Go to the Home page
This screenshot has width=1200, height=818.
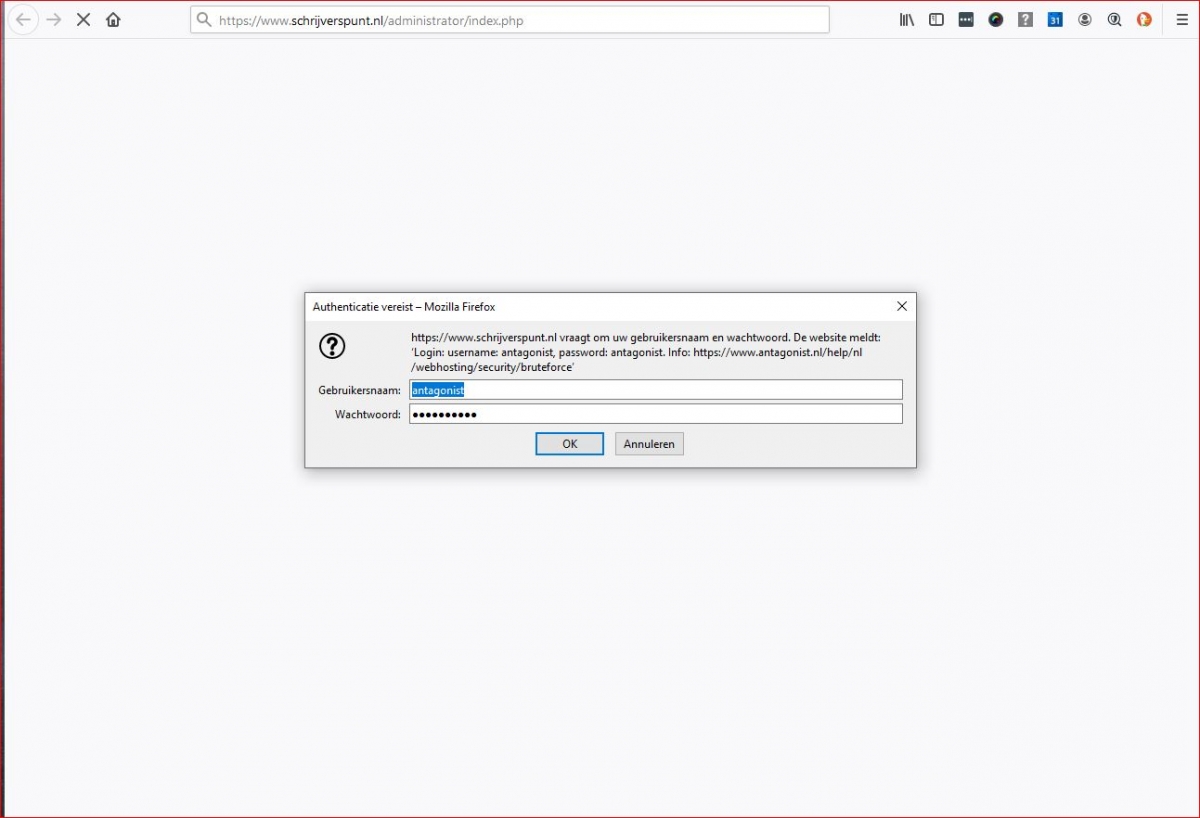click(x=113, y=20)
